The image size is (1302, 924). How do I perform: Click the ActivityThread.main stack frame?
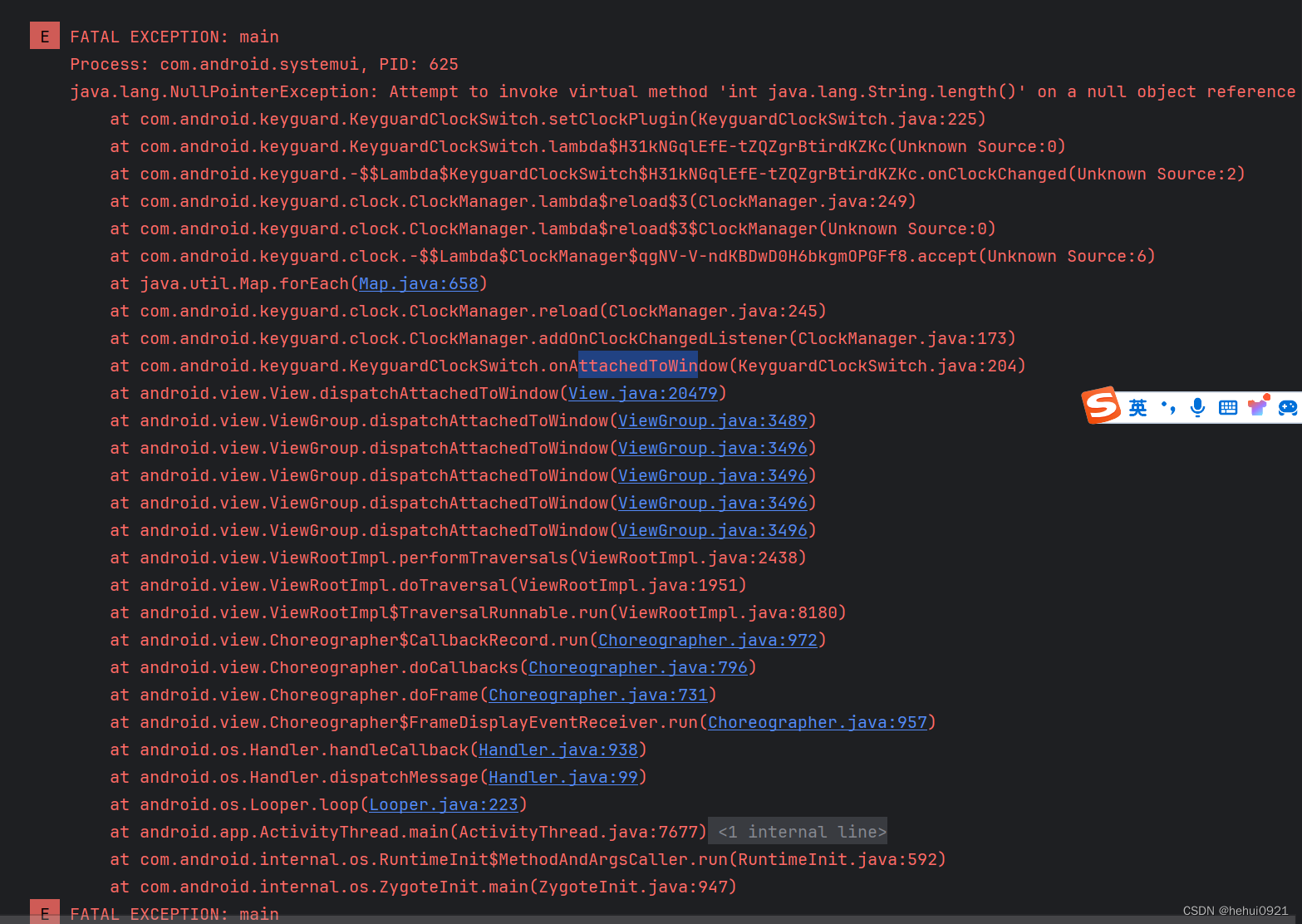click(408, 832)
